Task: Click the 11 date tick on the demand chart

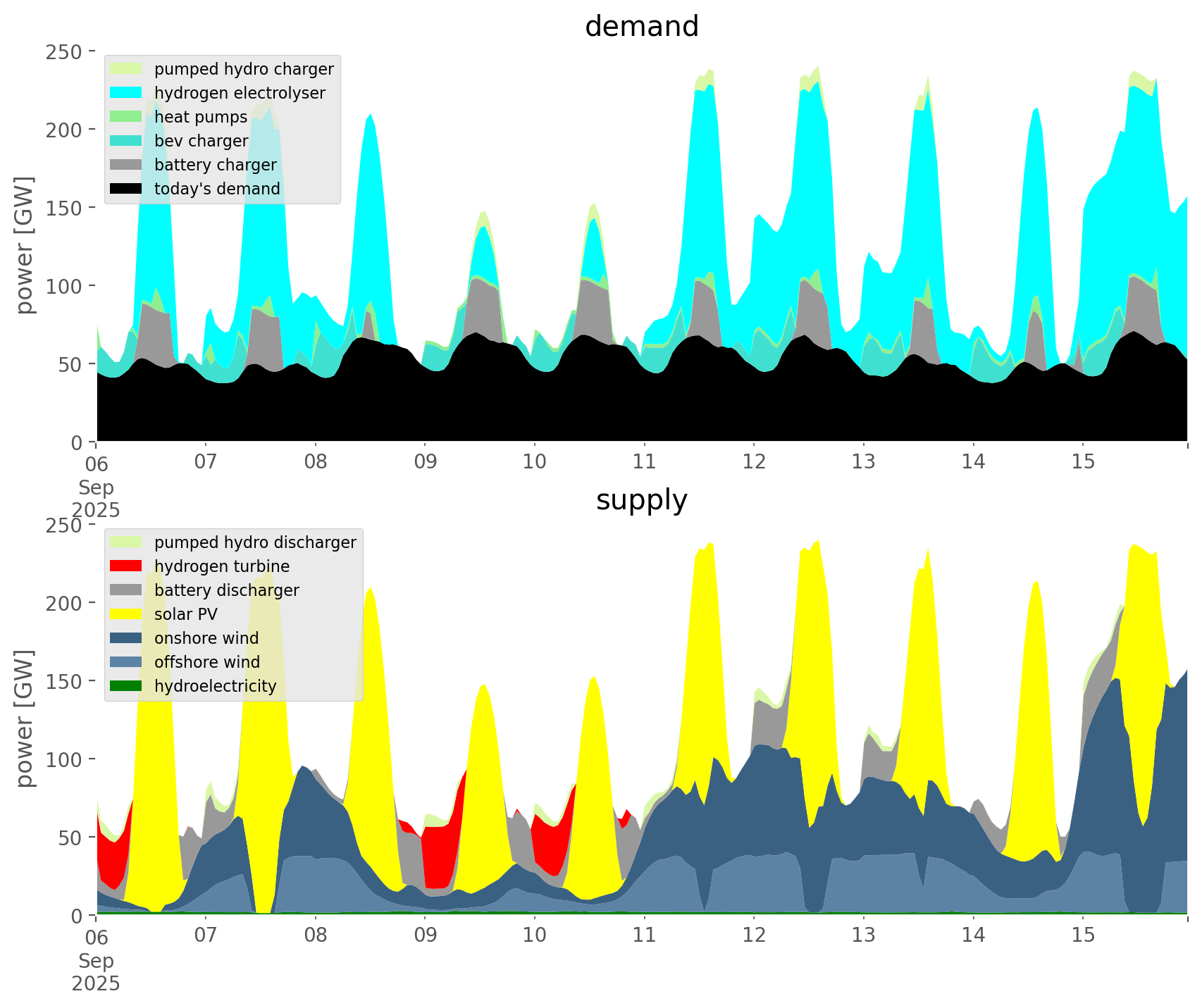Action: pyautogui.click(x=644, y=462)
